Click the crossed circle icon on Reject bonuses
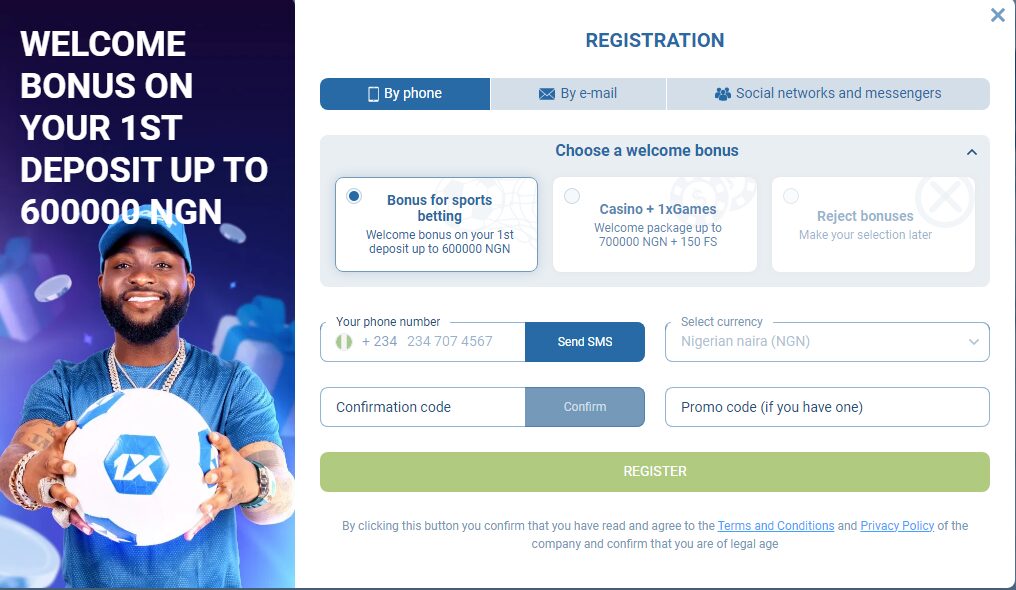The height and width of the screenshot is (590, 1016). click(944, 198)
